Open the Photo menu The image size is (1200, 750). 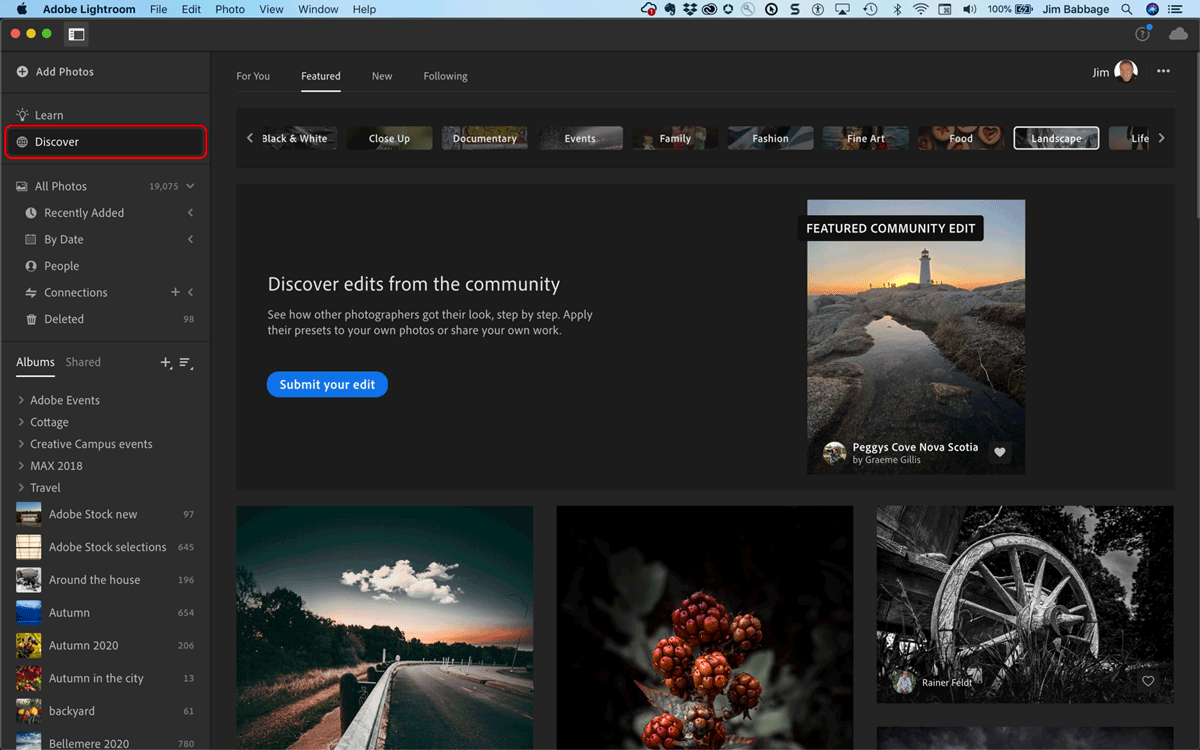(230, 9)
